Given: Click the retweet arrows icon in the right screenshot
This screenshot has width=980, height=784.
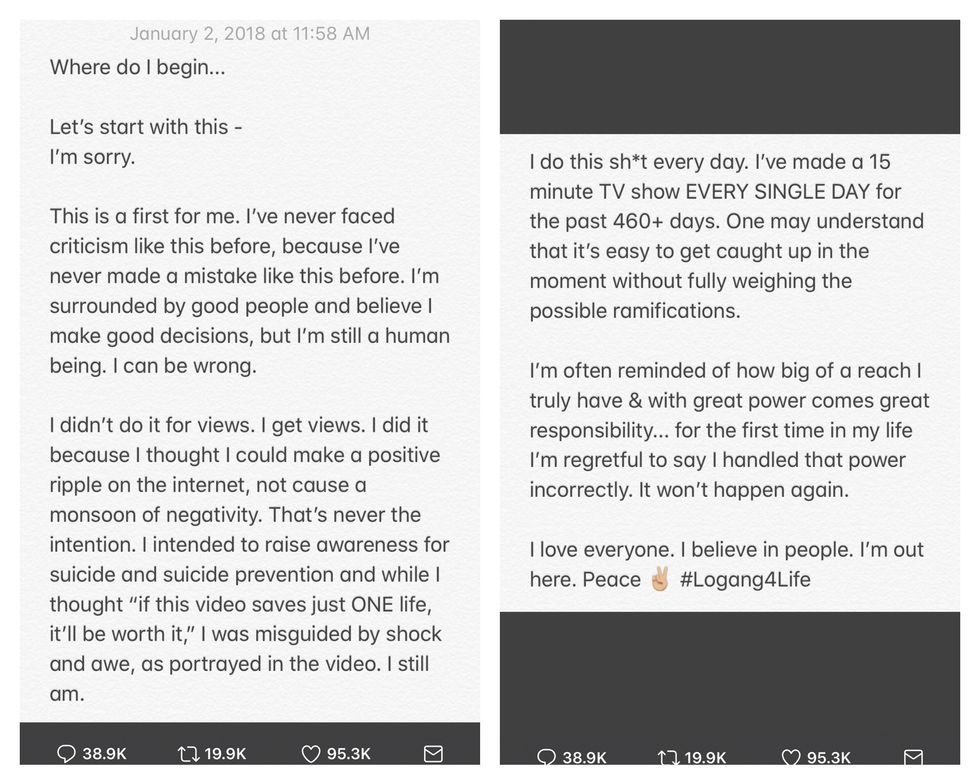Looking at the screenshot, I should pyautogui.click(x=668, y=757).
